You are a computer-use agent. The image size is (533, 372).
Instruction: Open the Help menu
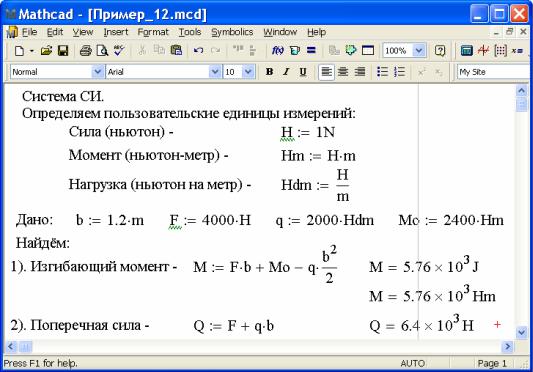[x=316, y=32]
